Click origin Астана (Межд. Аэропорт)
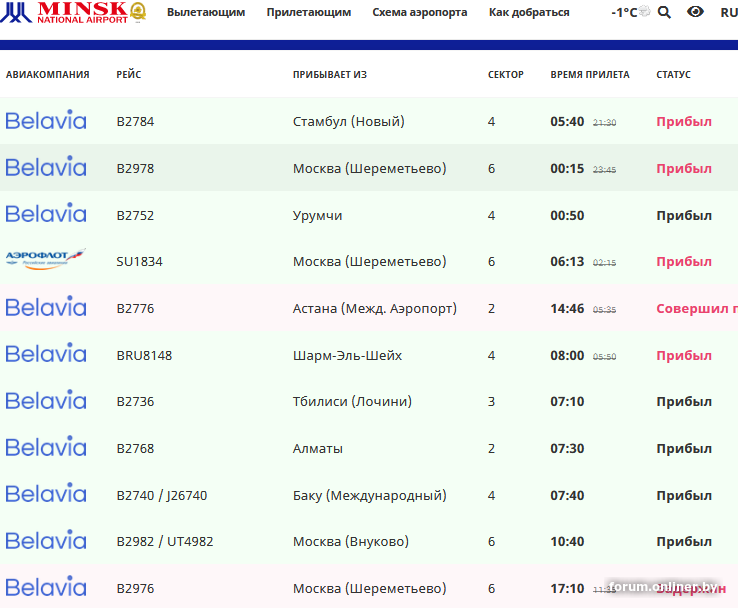 (x=375, y=309)
